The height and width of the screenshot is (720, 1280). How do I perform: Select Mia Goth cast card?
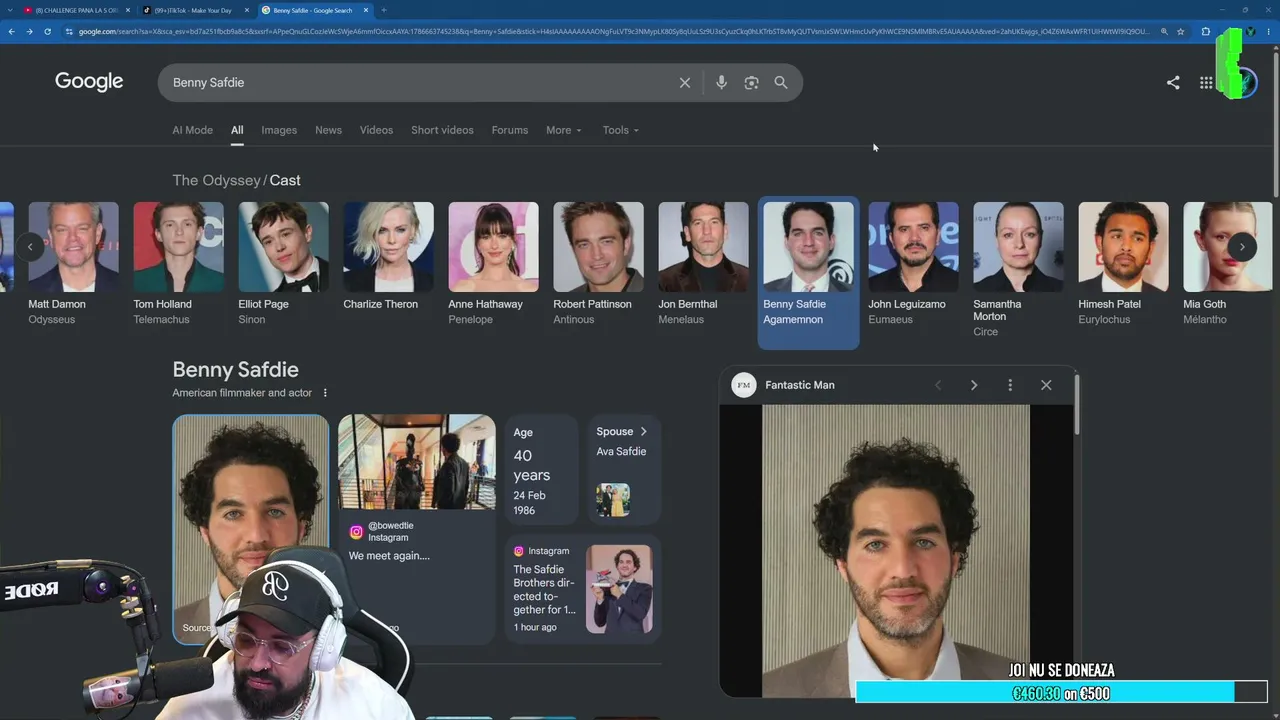(1228, 264)
